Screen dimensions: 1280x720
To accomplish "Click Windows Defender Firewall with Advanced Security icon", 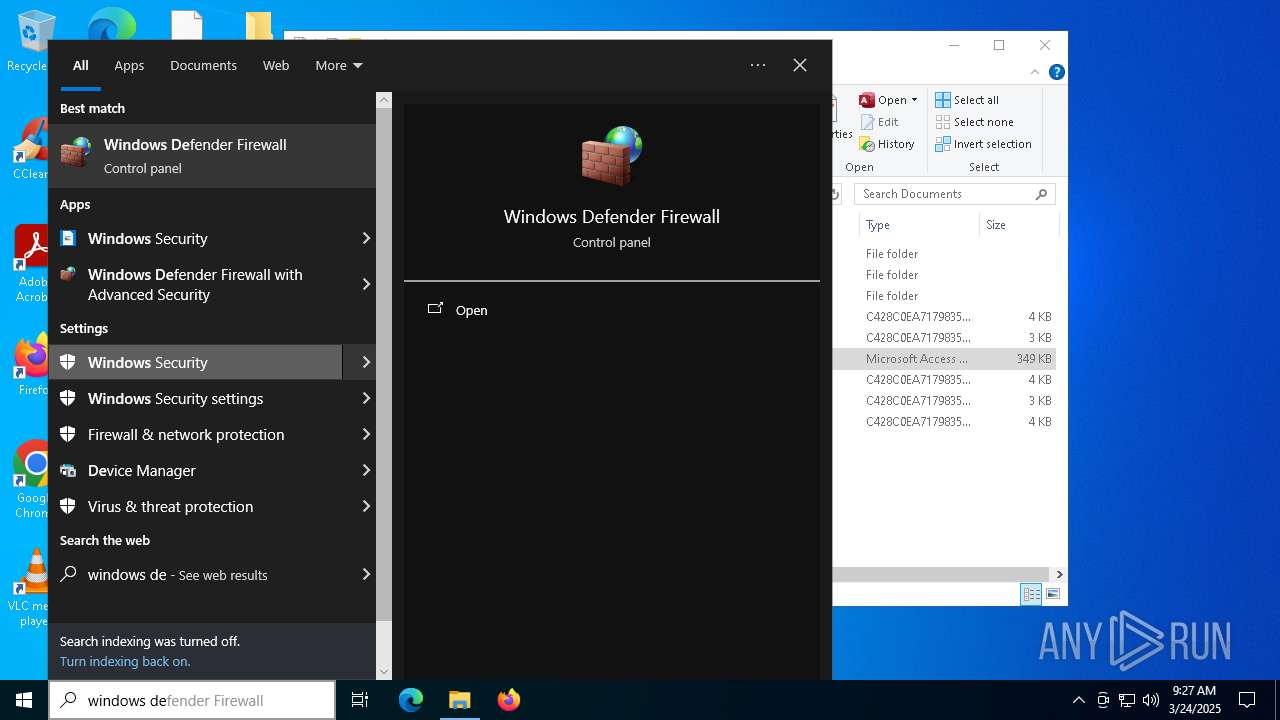I will tap(68, 274).
